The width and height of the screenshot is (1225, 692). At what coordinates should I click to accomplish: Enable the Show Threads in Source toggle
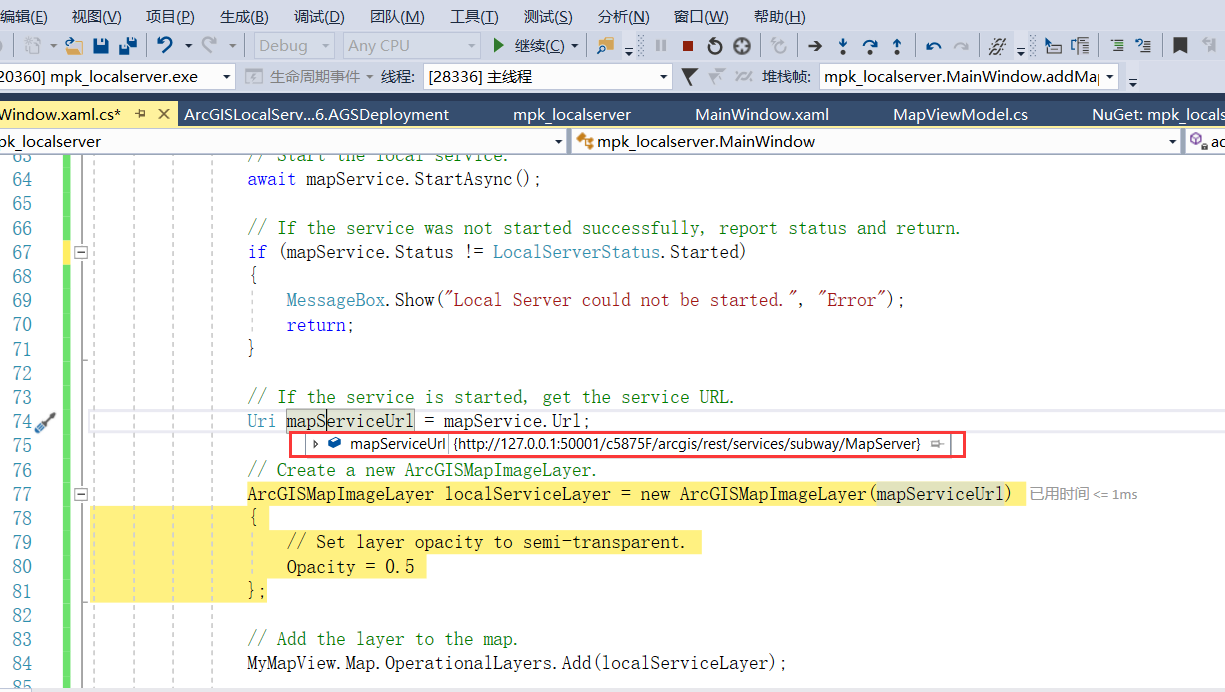(742, 76)
